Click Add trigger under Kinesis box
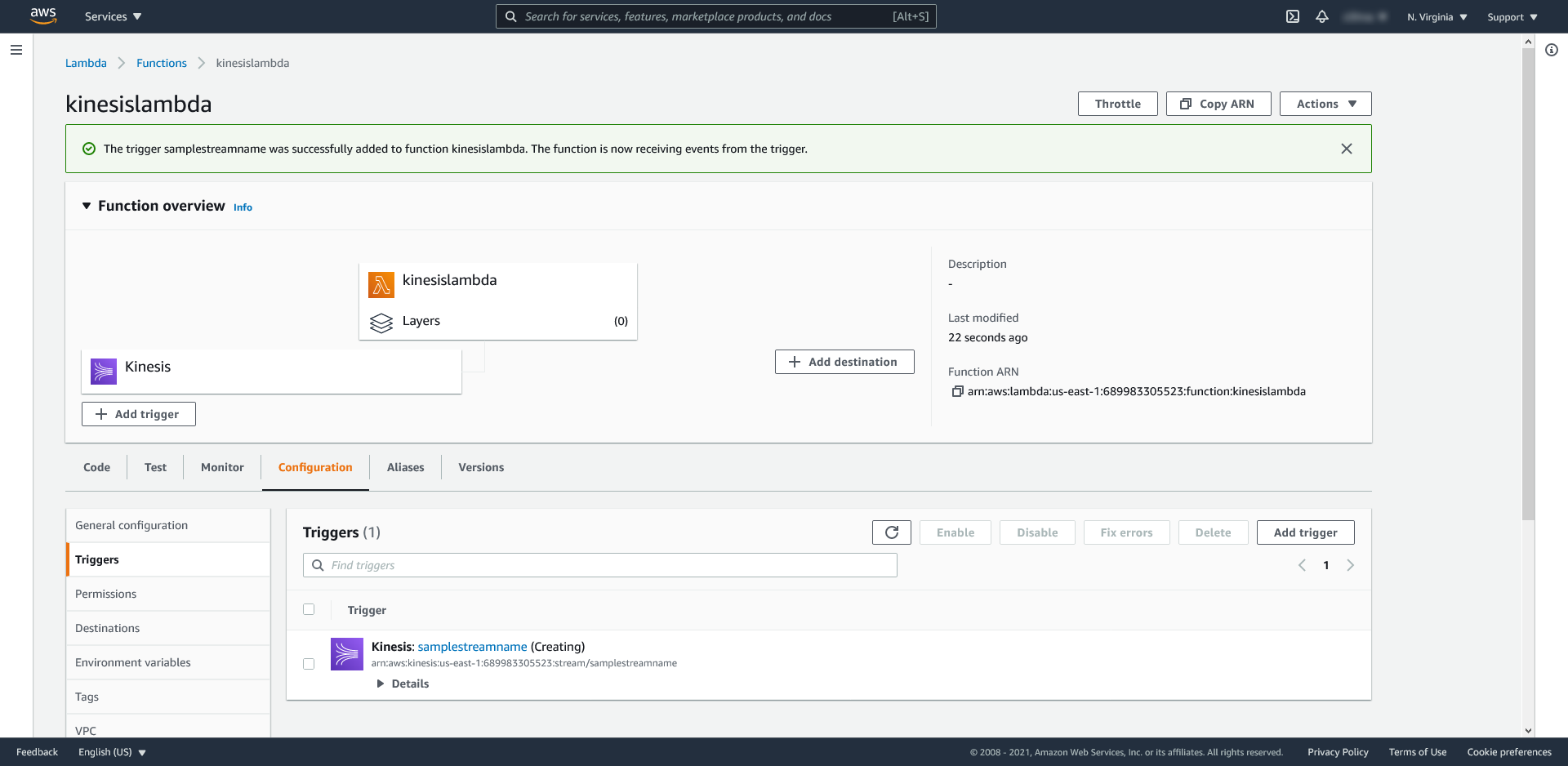The image size is (1568, 766). (x=139, y=414)
